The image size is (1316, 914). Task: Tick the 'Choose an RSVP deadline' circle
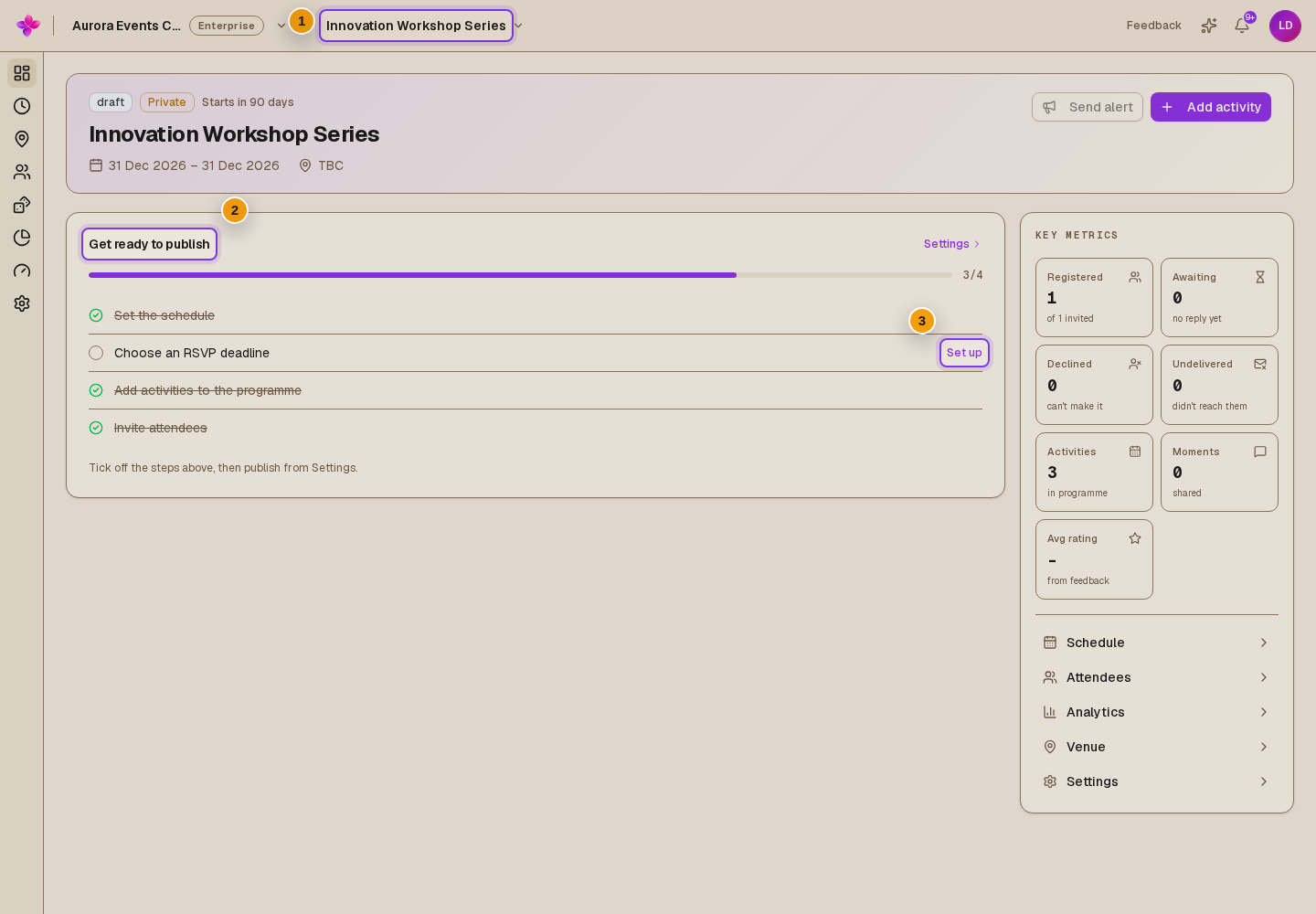(x=96, y=353)
